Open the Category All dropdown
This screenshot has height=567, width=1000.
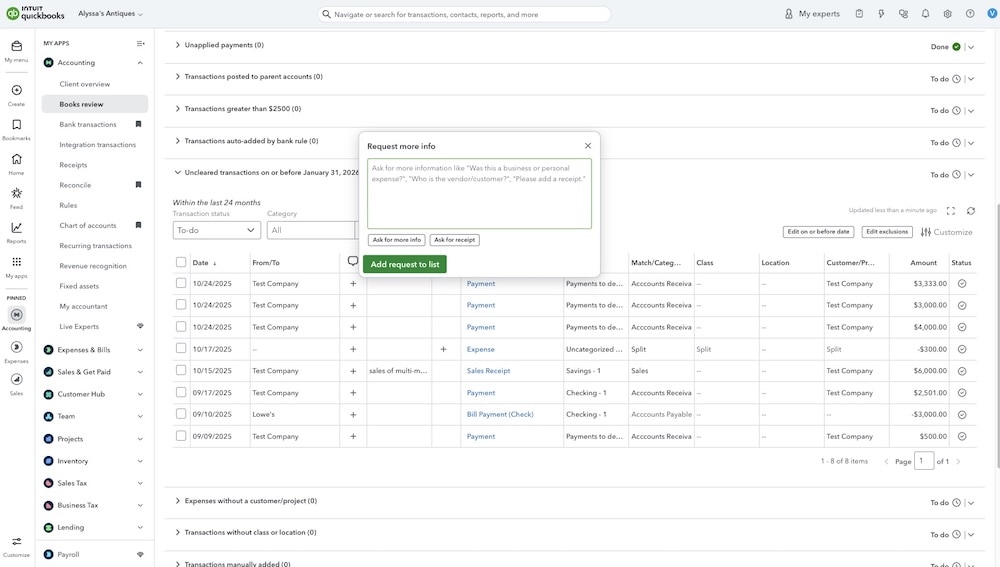tap(311, 230)
